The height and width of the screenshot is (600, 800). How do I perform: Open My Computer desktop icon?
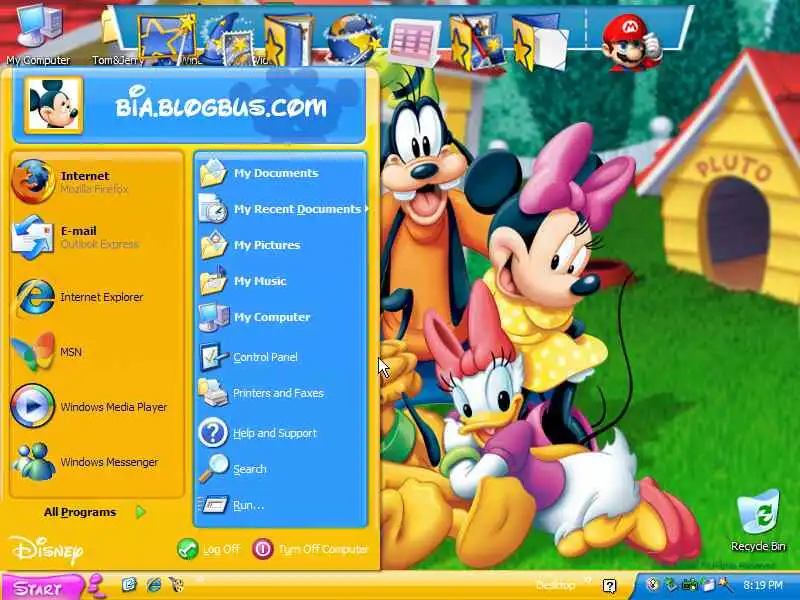(x=39, y=34)
